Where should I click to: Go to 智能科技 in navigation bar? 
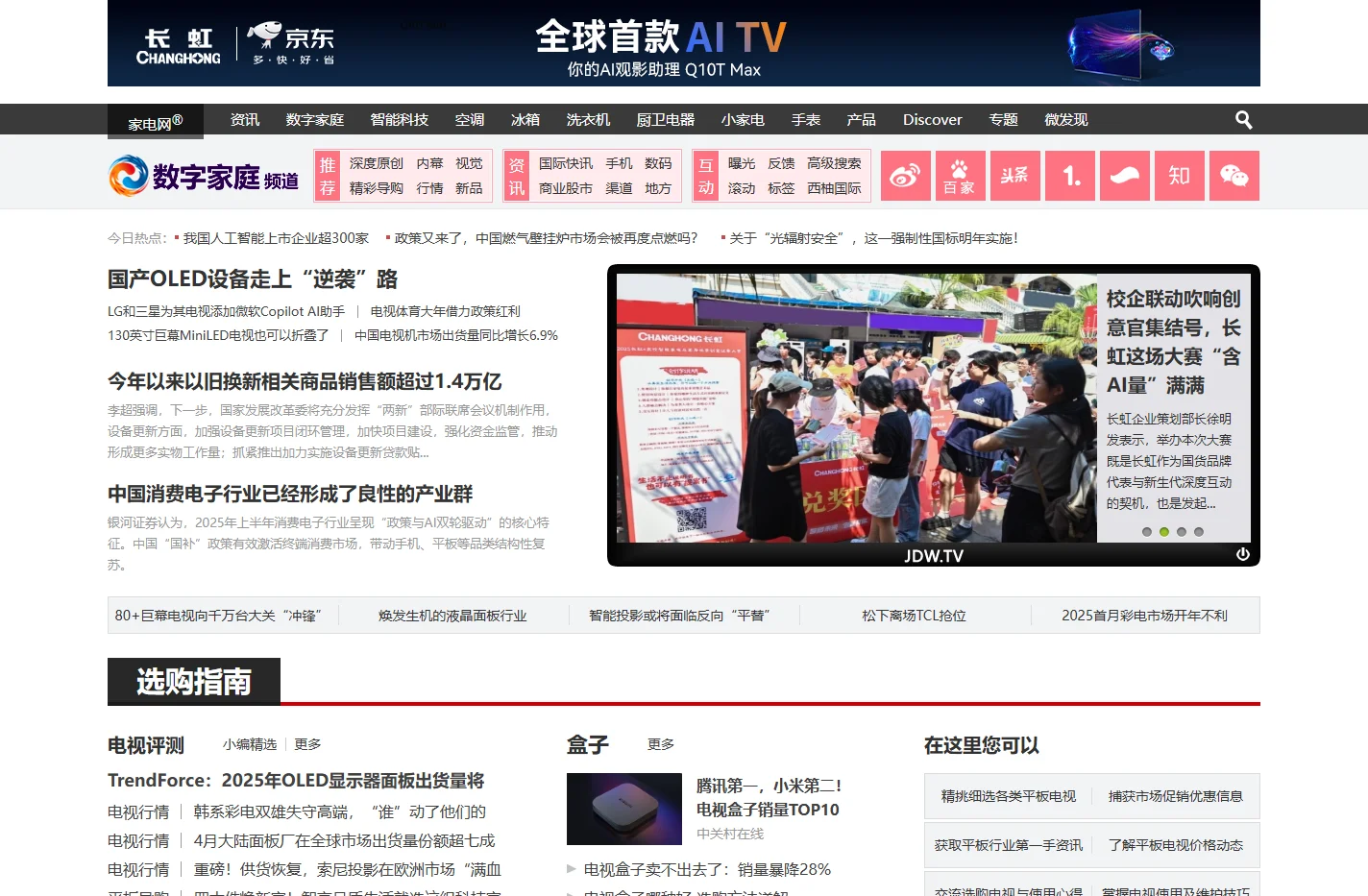point(400,120)
